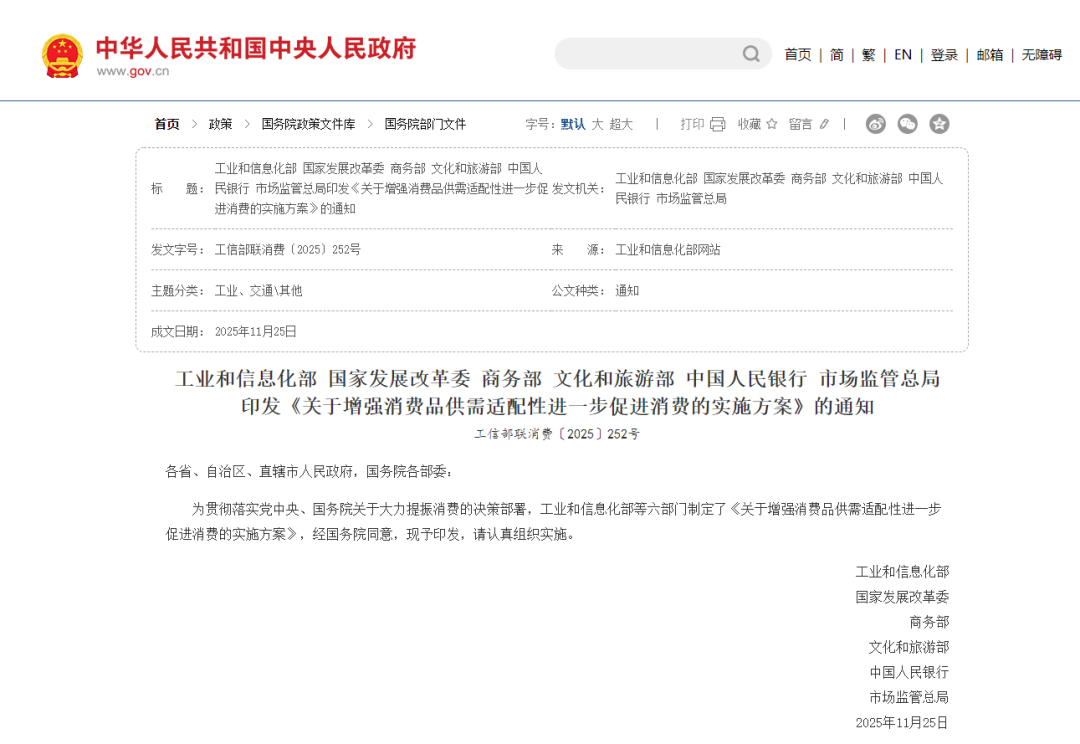Click the star icon next to 收藏

point(771,124)
